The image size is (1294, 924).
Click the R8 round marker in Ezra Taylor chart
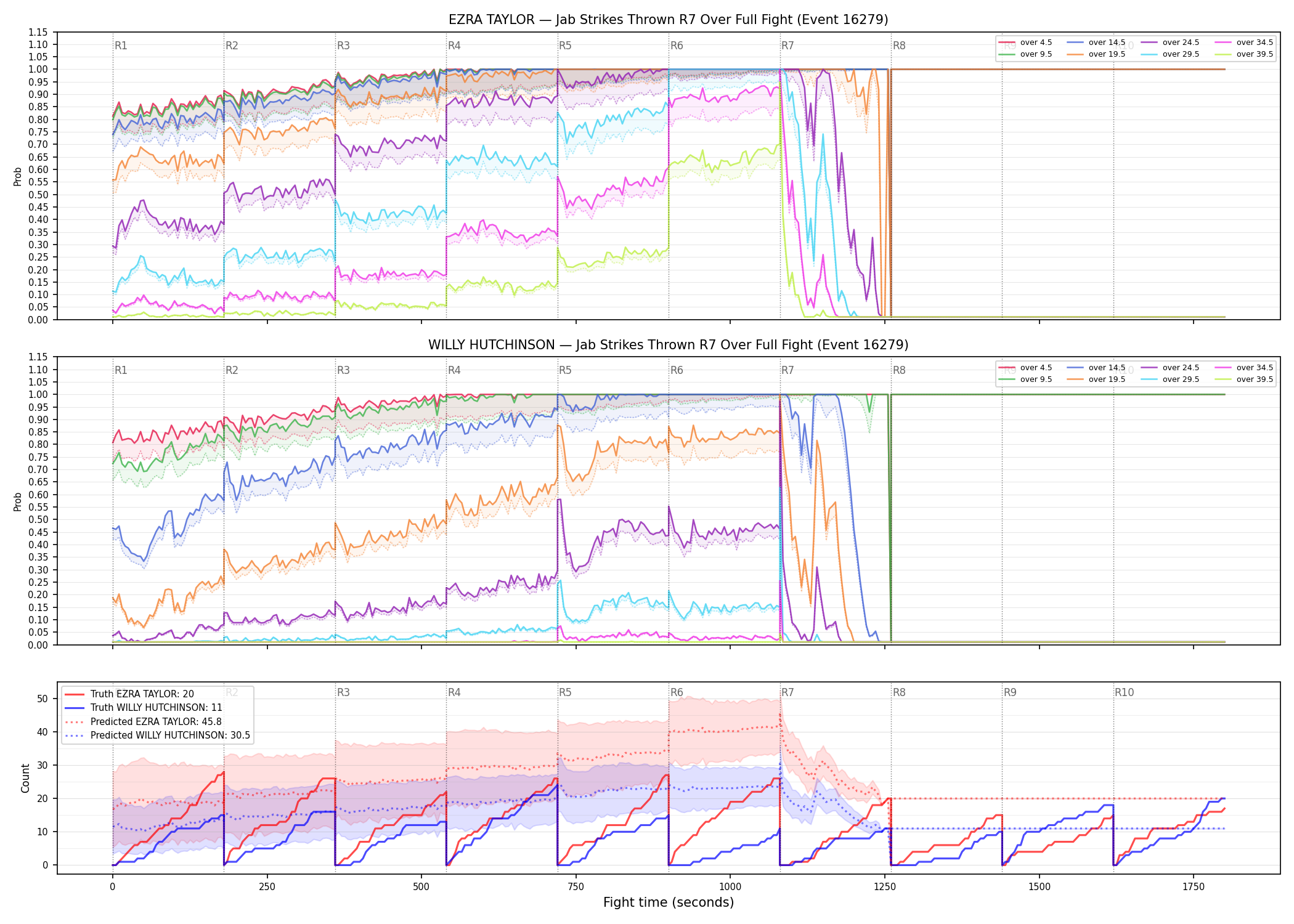click(899, 46)
